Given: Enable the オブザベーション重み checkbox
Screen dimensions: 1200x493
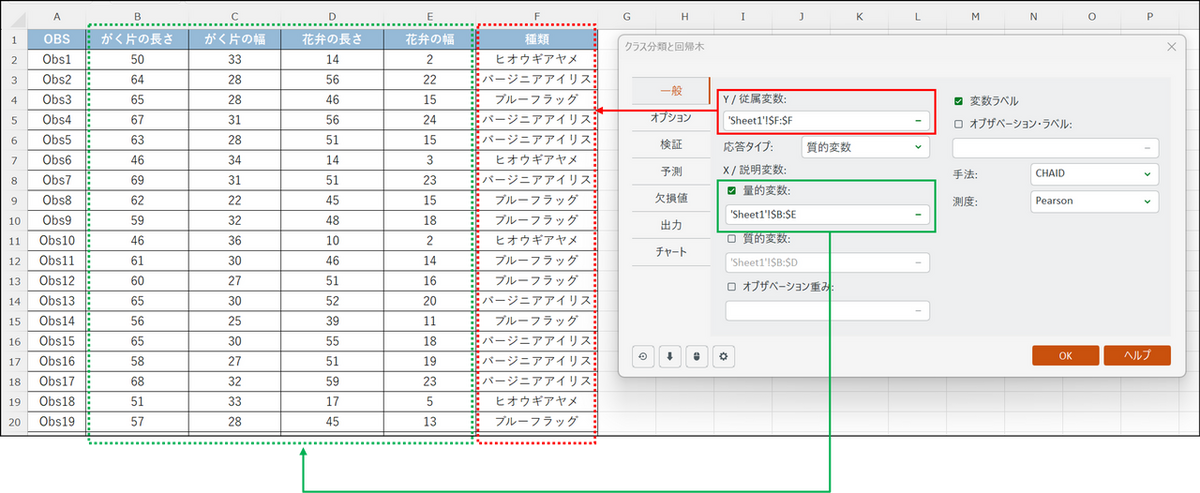Looking at the screenshot, I should (733, 287).
